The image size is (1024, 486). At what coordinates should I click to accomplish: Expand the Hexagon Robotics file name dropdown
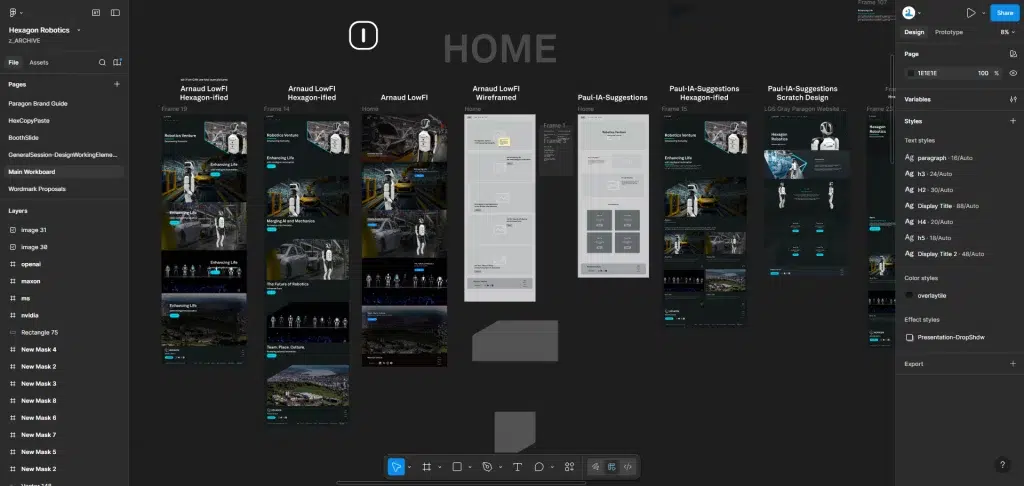79,30
